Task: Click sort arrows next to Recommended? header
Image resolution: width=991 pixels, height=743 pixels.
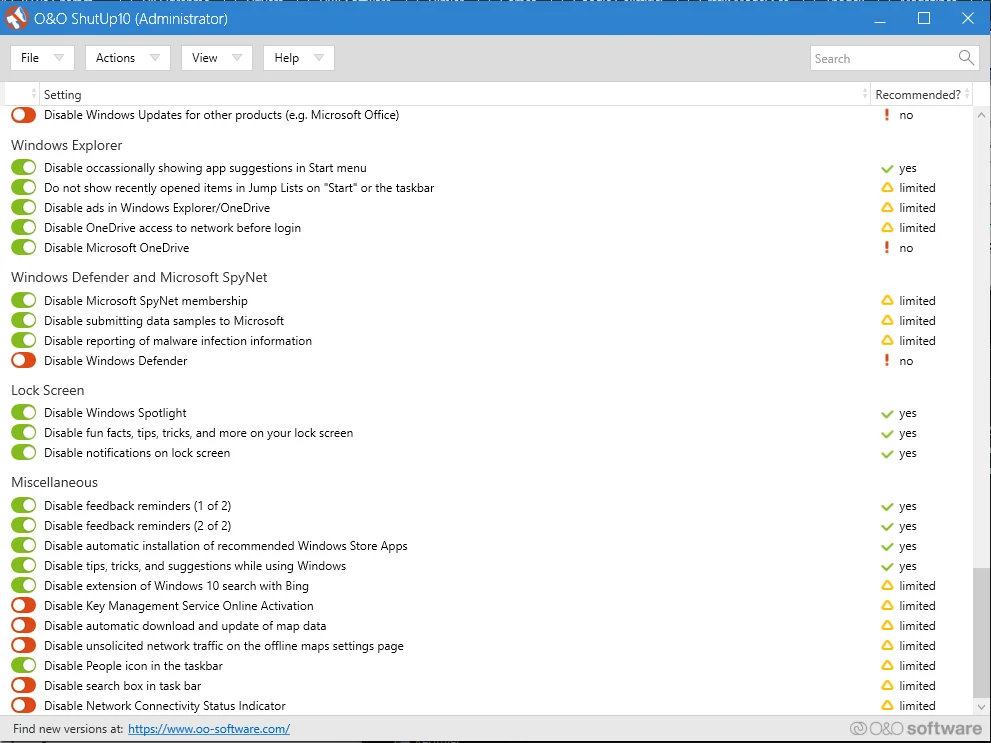Action: (x=967, y=94)
